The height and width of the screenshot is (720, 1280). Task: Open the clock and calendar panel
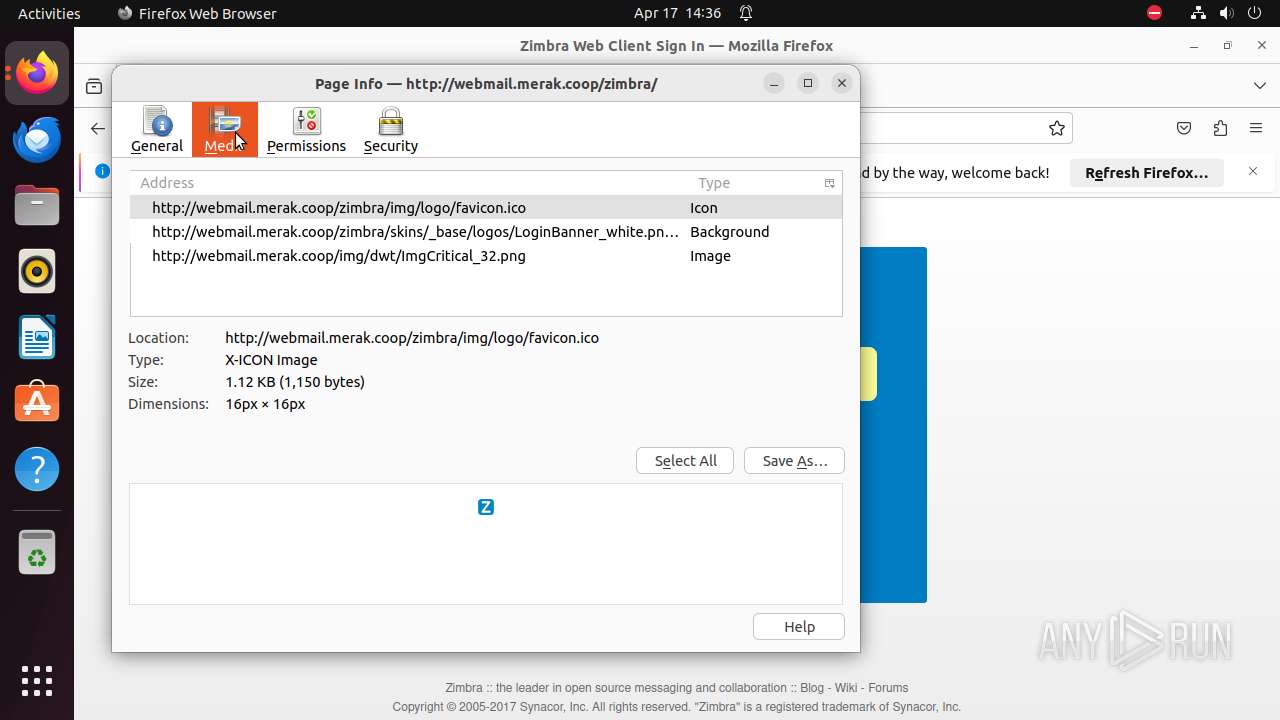point(677,13)
